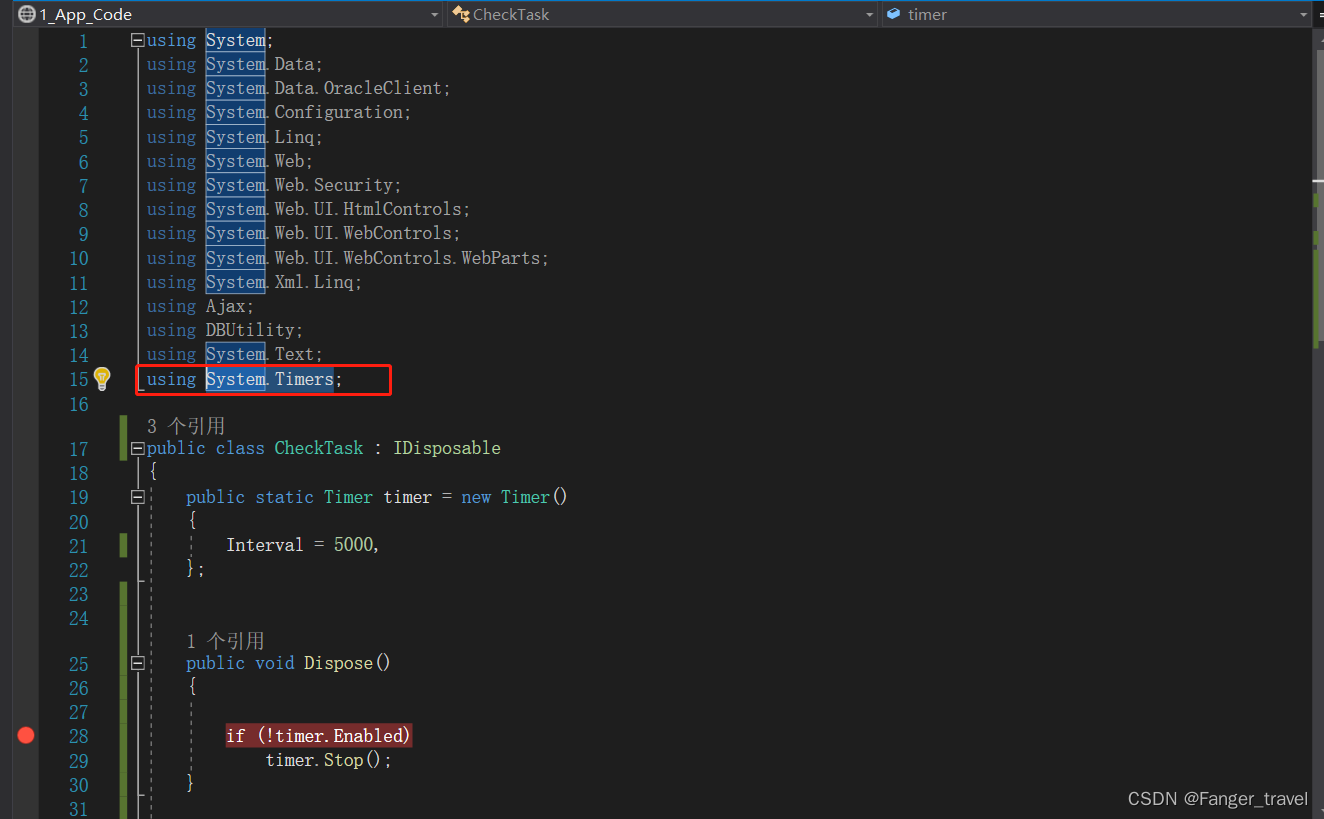This screenshot has width=1324, height=819.
Task: Collapse the CheckTask class body at line 17
Action: [x=137, y=448]
